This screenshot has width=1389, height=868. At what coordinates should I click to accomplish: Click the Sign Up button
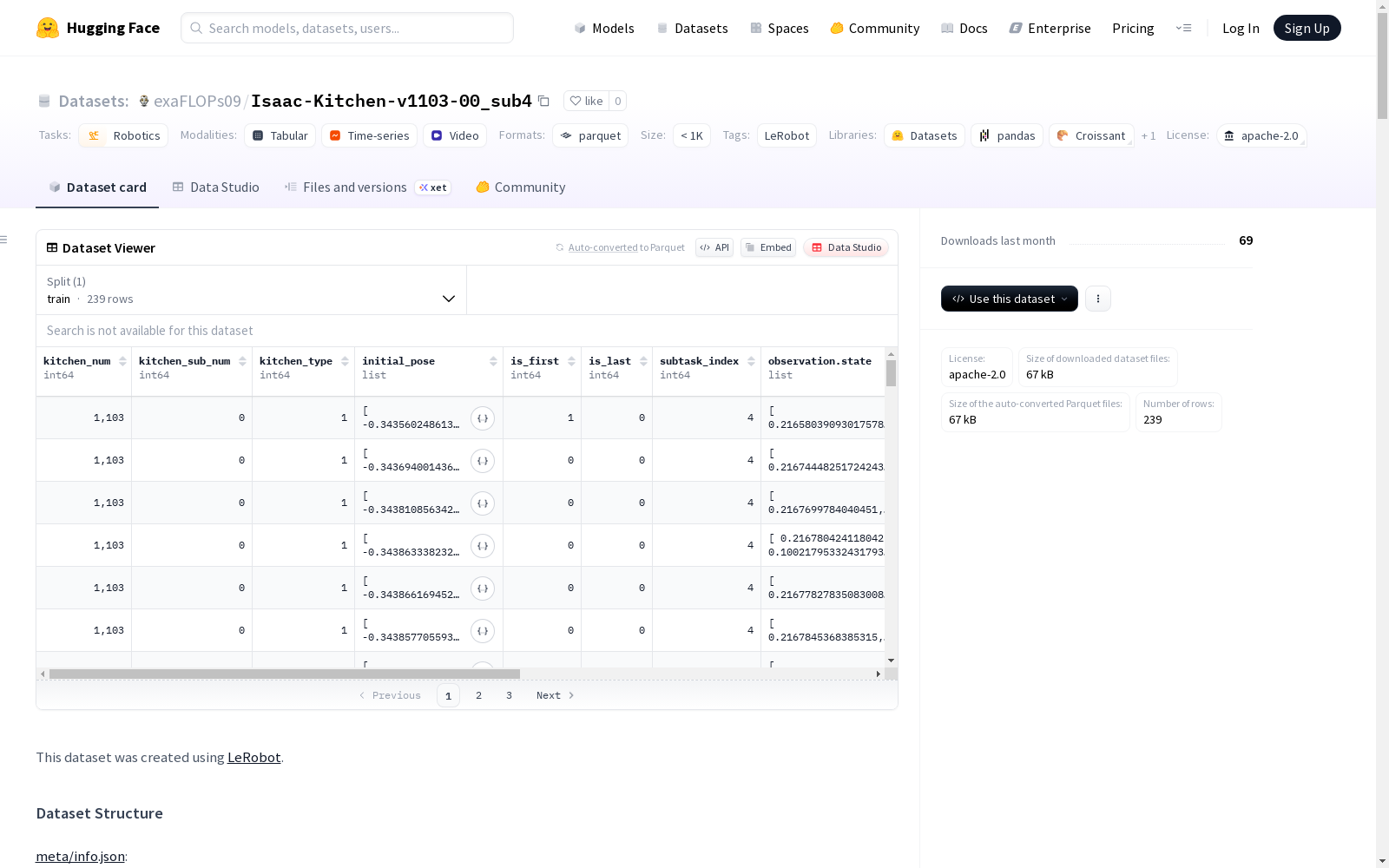point(1307,28)
